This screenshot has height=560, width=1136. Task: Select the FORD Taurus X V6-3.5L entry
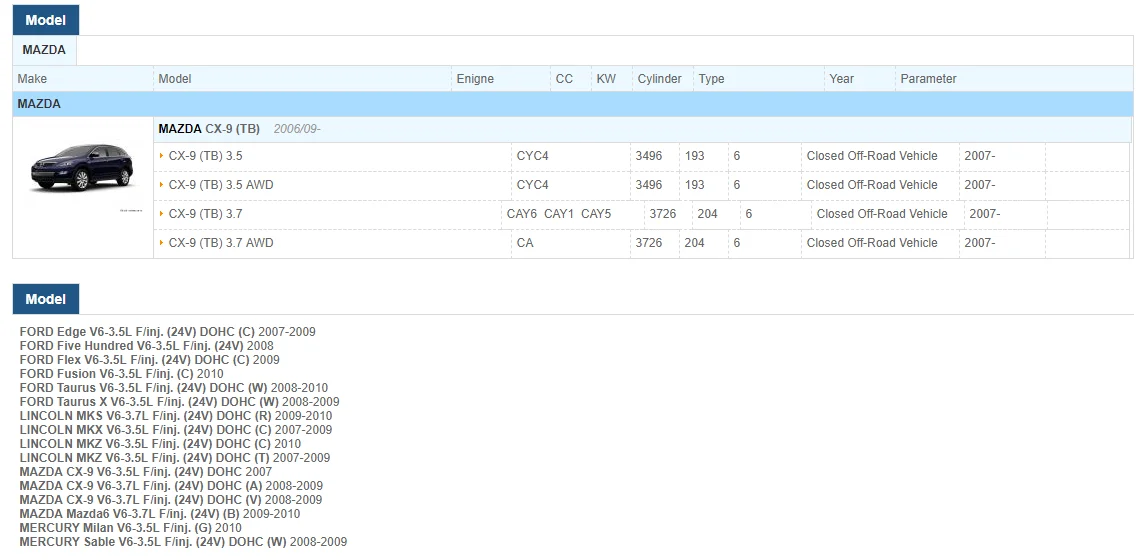[x=179, y=401]
